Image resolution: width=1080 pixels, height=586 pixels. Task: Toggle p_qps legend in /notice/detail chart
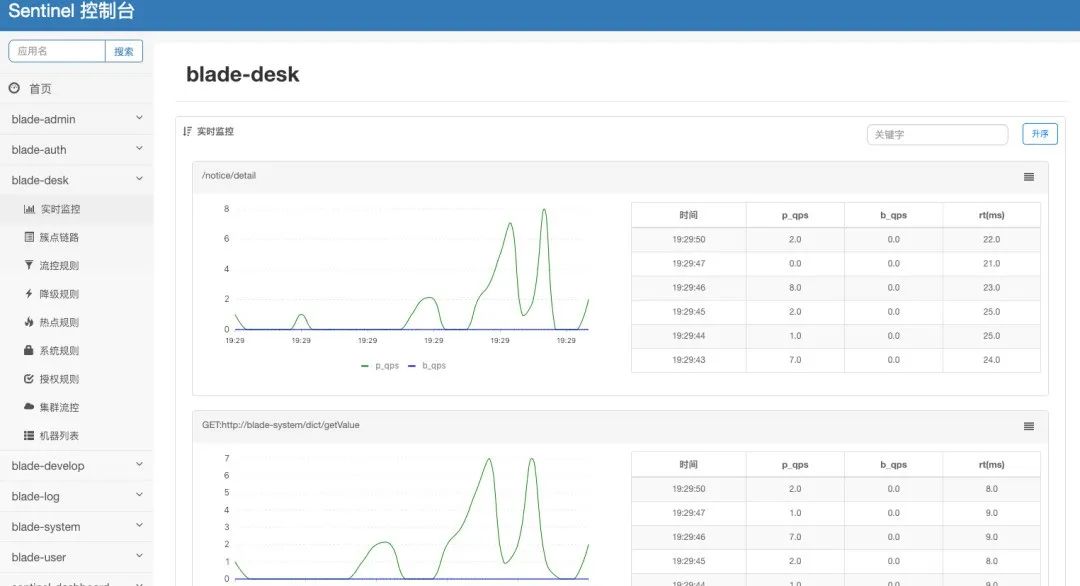pos(380,366)
